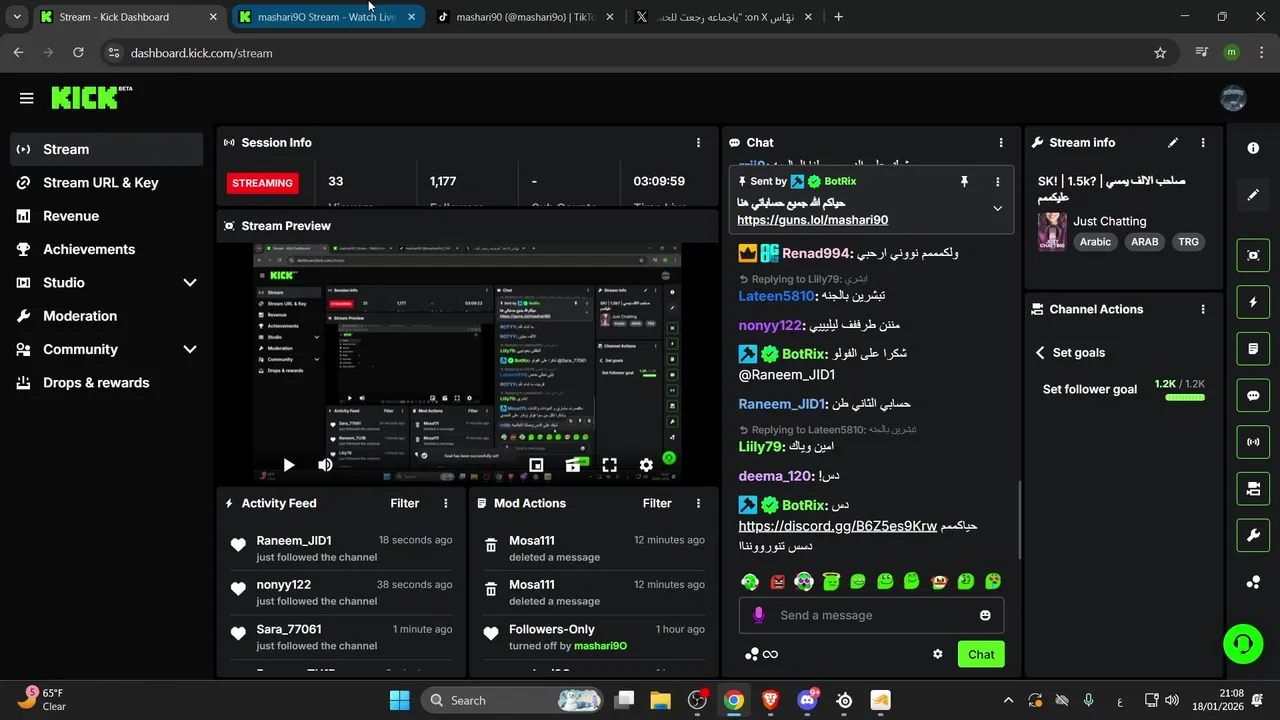Click the Send a message field
The width and height of the screenshot is (1280, 720).
click(871, 615)
